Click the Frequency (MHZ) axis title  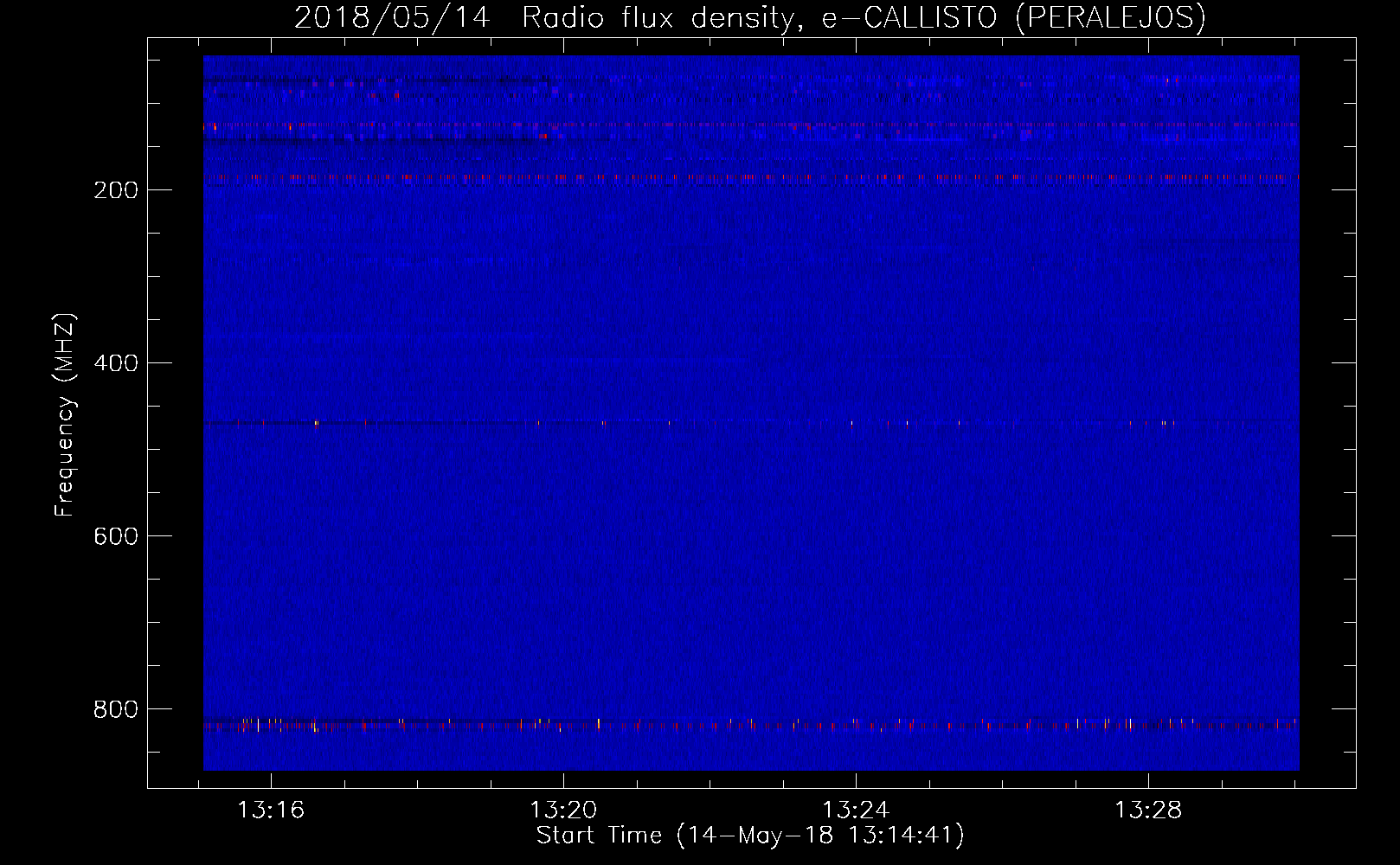pyautogui.click(x=65, y=414)
